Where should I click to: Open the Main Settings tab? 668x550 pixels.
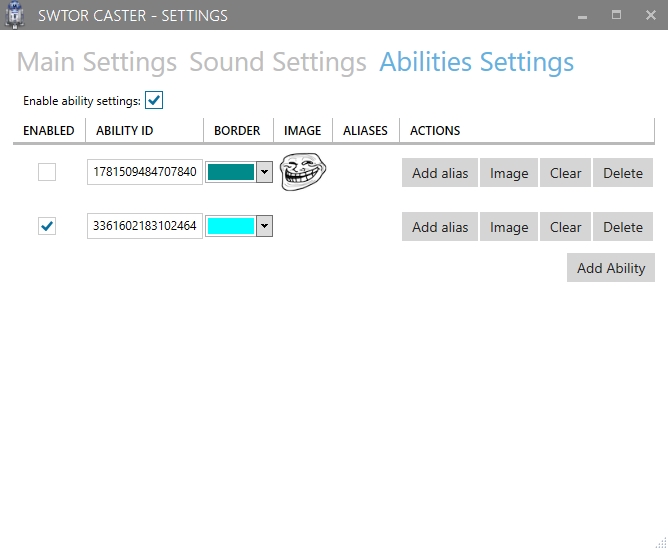coord(97,62)
